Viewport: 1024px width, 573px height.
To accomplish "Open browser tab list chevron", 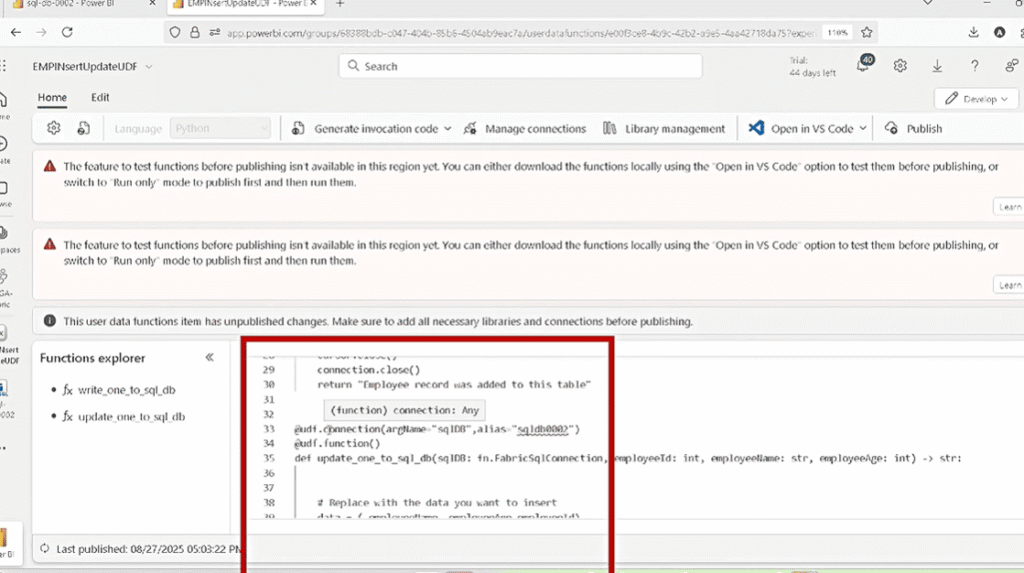I will click(927, 4).
